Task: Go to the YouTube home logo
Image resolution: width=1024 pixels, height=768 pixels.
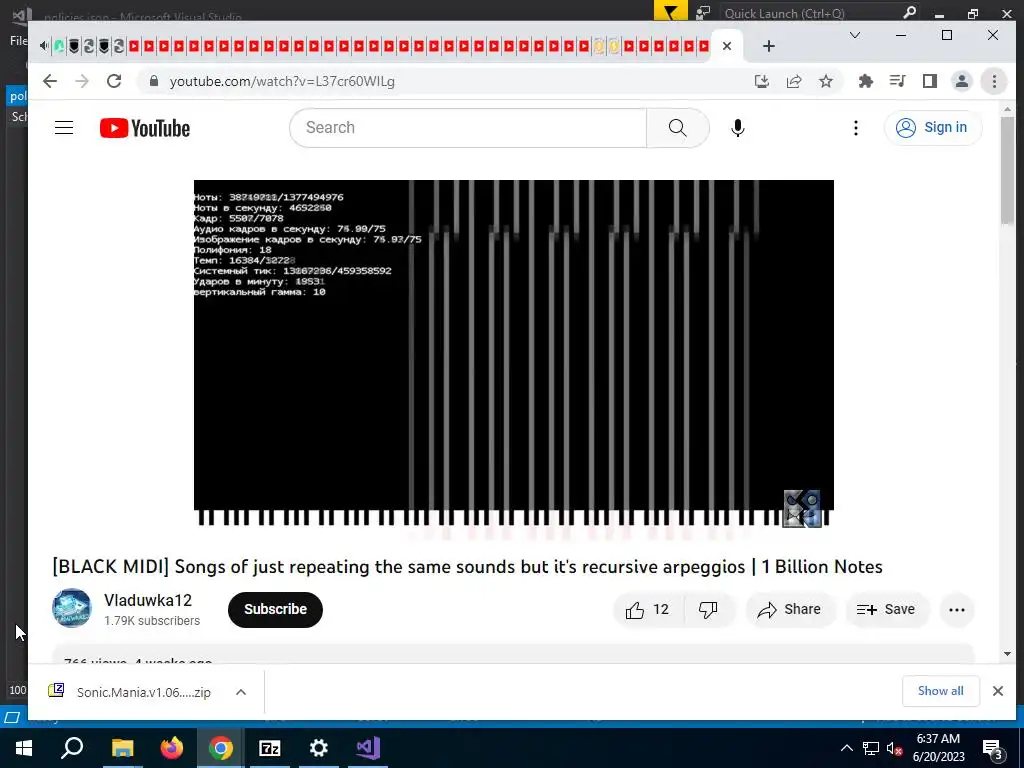Action: click(x=144, y=128)
